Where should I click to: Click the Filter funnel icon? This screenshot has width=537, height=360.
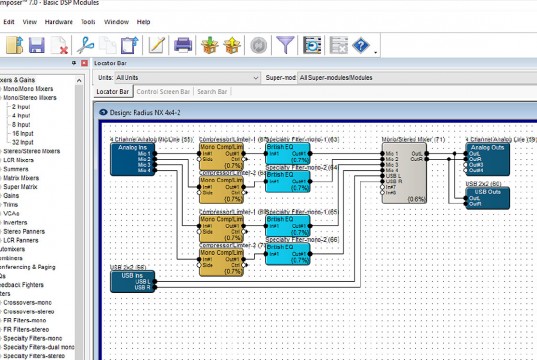click(285, 45)
